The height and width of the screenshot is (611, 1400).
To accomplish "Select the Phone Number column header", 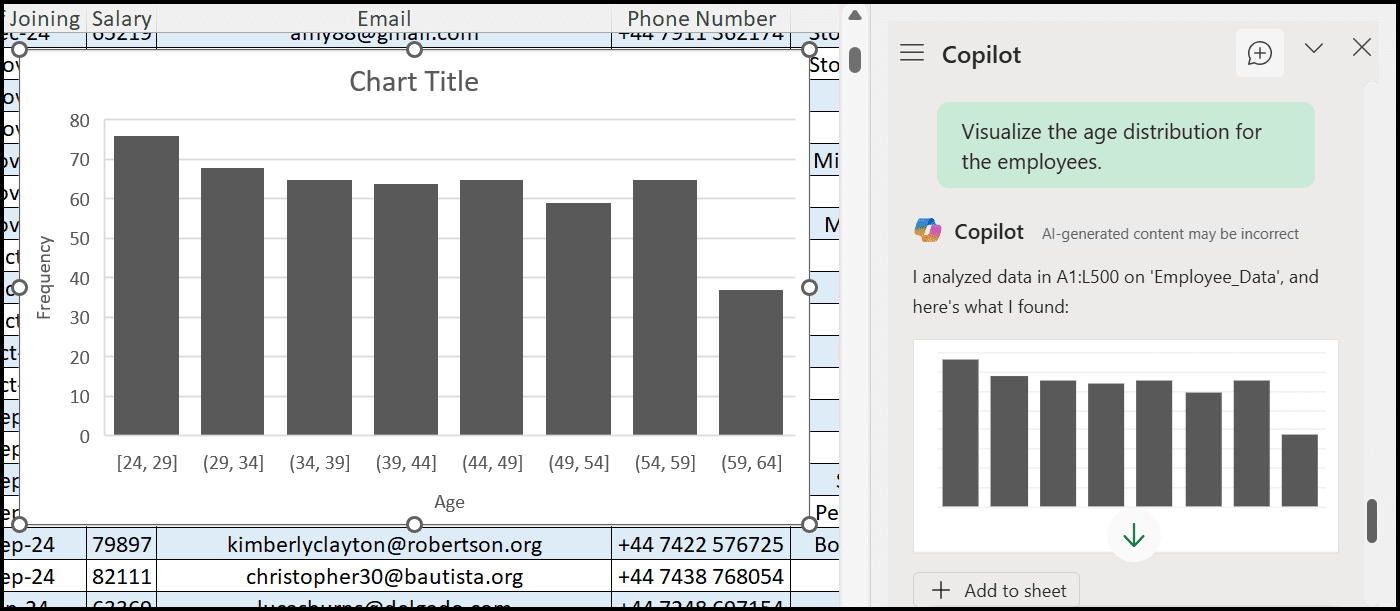I will 701,18.
